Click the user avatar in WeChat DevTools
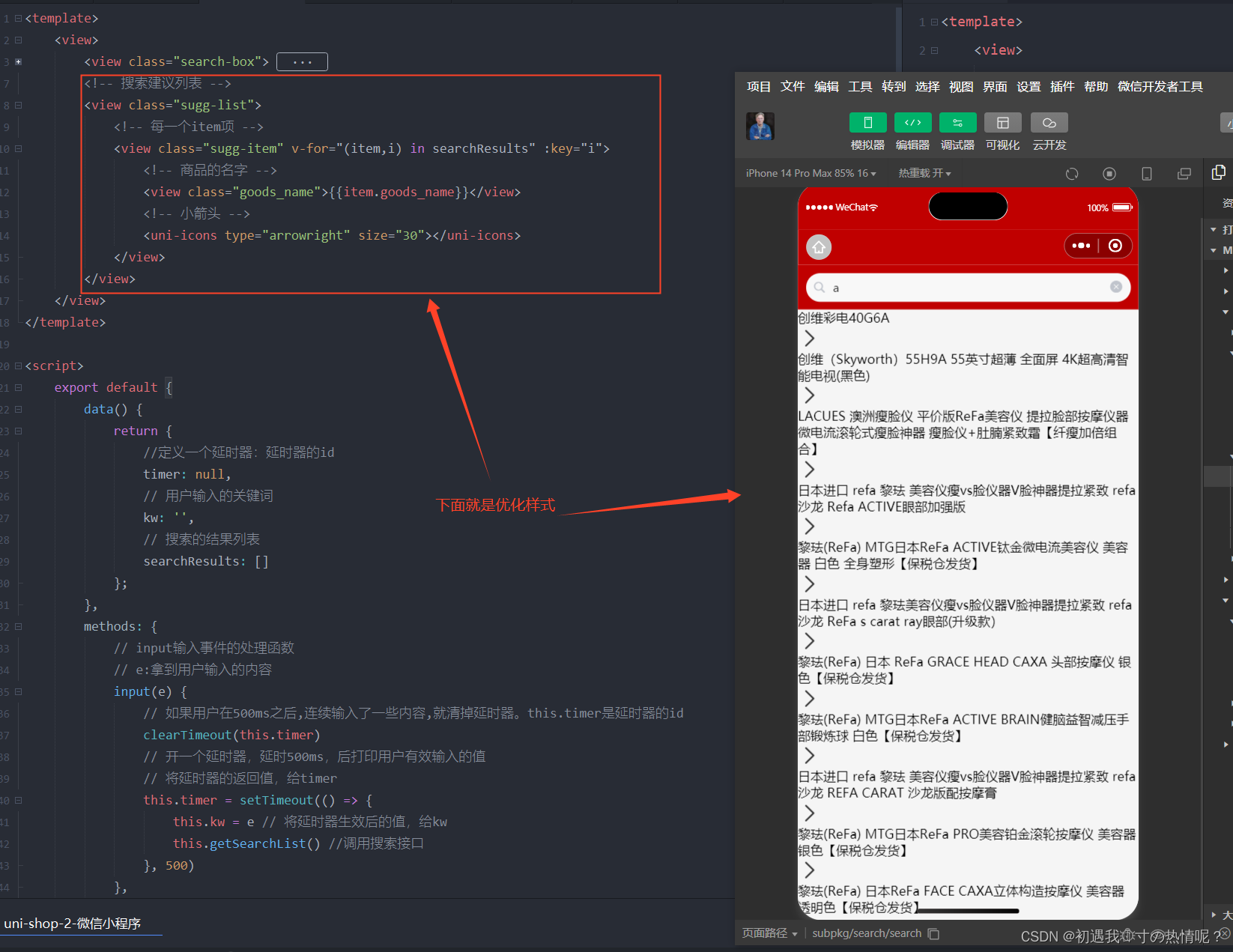1233x952 pixels. click(x=760, y=126)
